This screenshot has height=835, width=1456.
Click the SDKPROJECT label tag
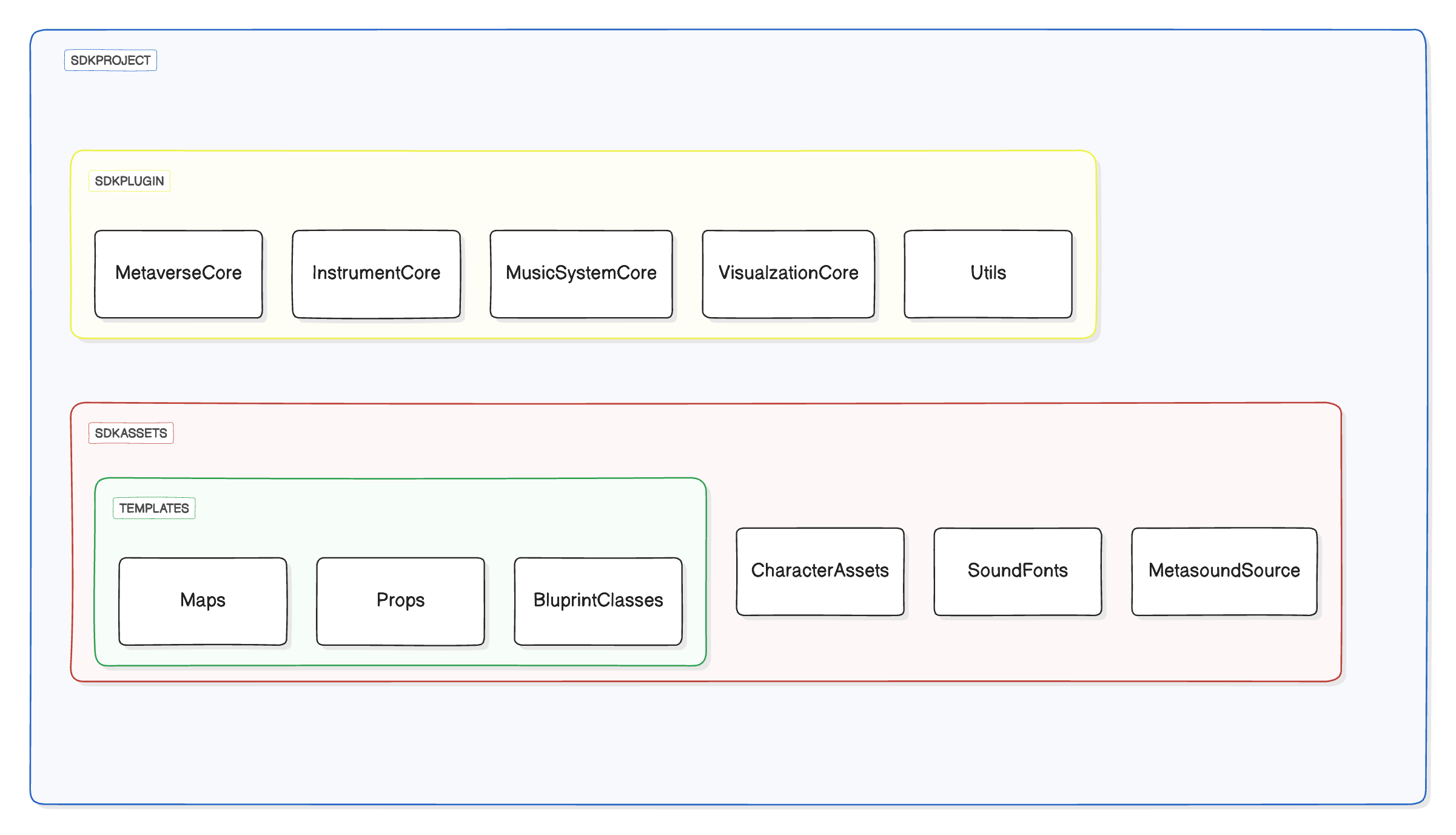coord(110,61)
